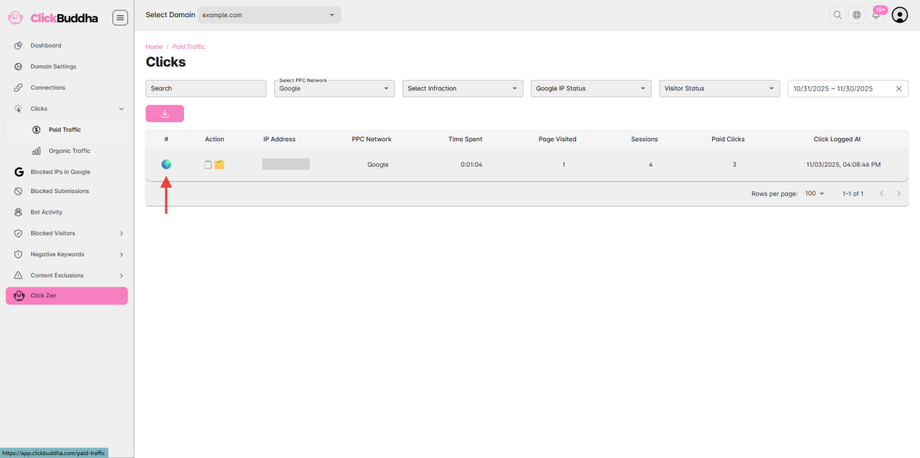
Task: Open notifications bell with 10+ badge
Action: coord(876,15)
